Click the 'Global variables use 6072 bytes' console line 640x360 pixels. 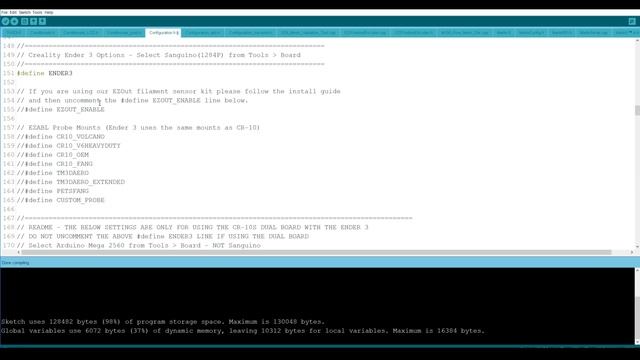coord(243,331)
